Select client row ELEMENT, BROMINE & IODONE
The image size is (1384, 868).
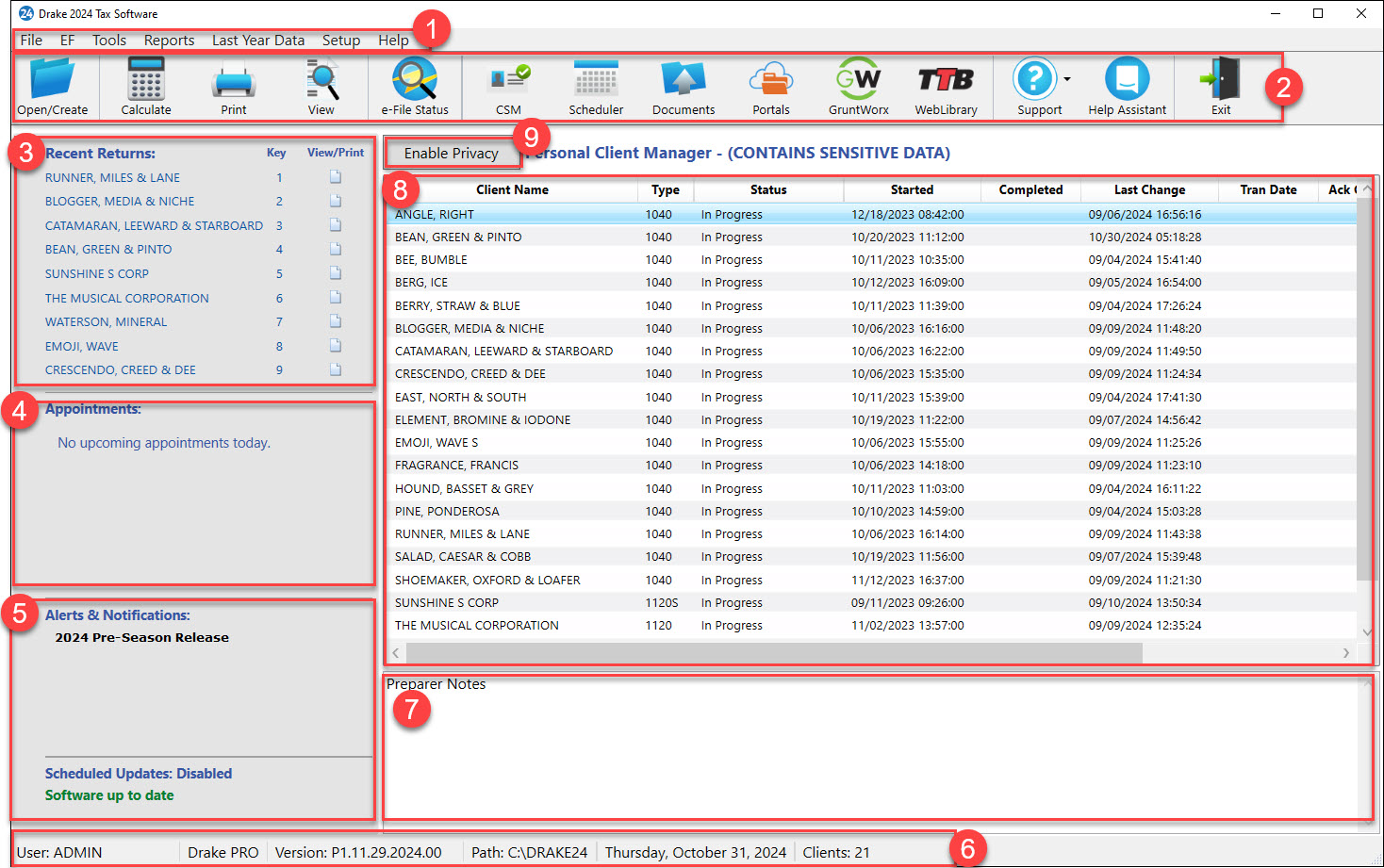point(872,419)
